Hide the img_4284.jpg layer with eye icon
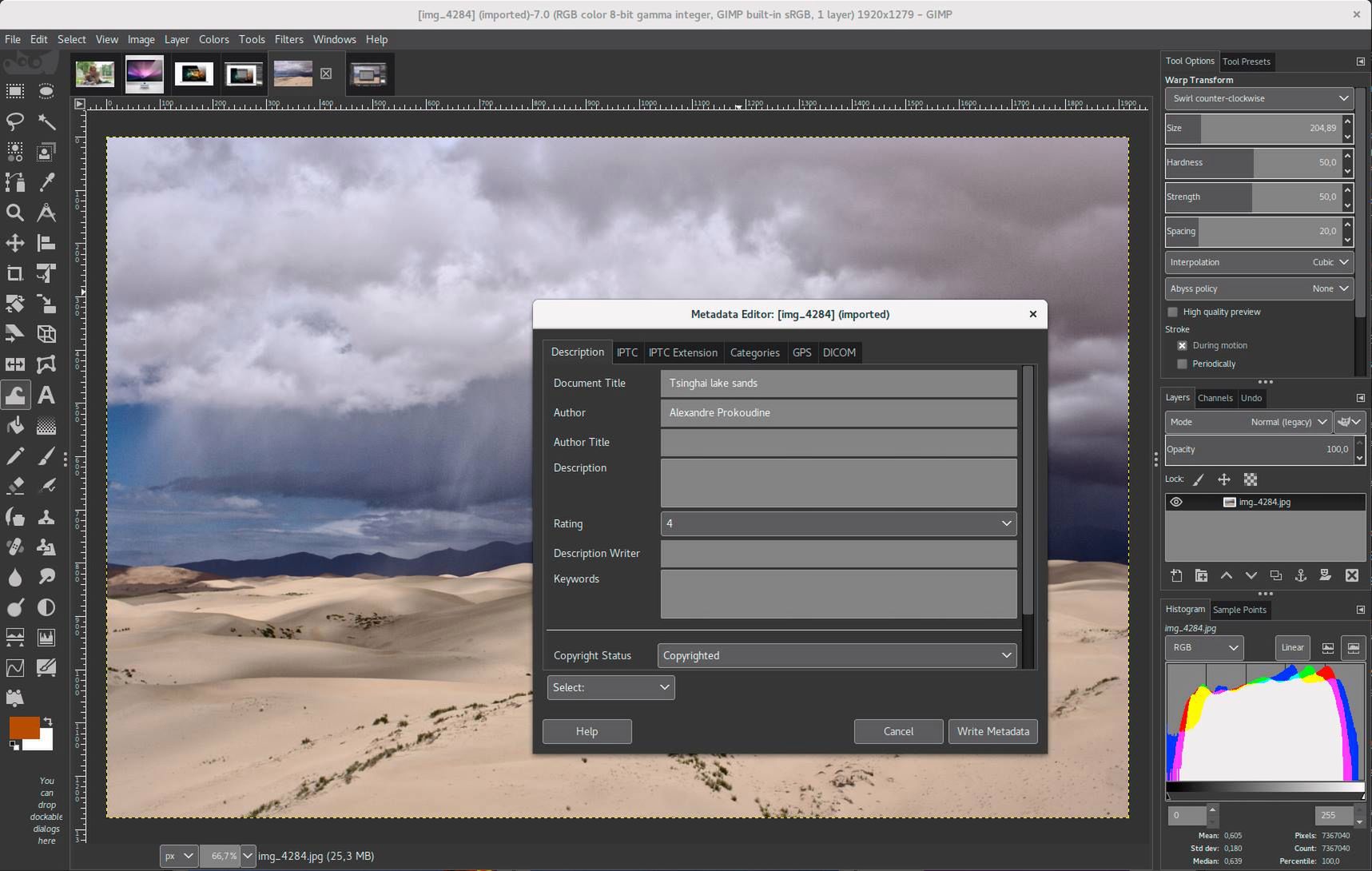This screenshot has height=871, width=1372. click(1176, 502)
